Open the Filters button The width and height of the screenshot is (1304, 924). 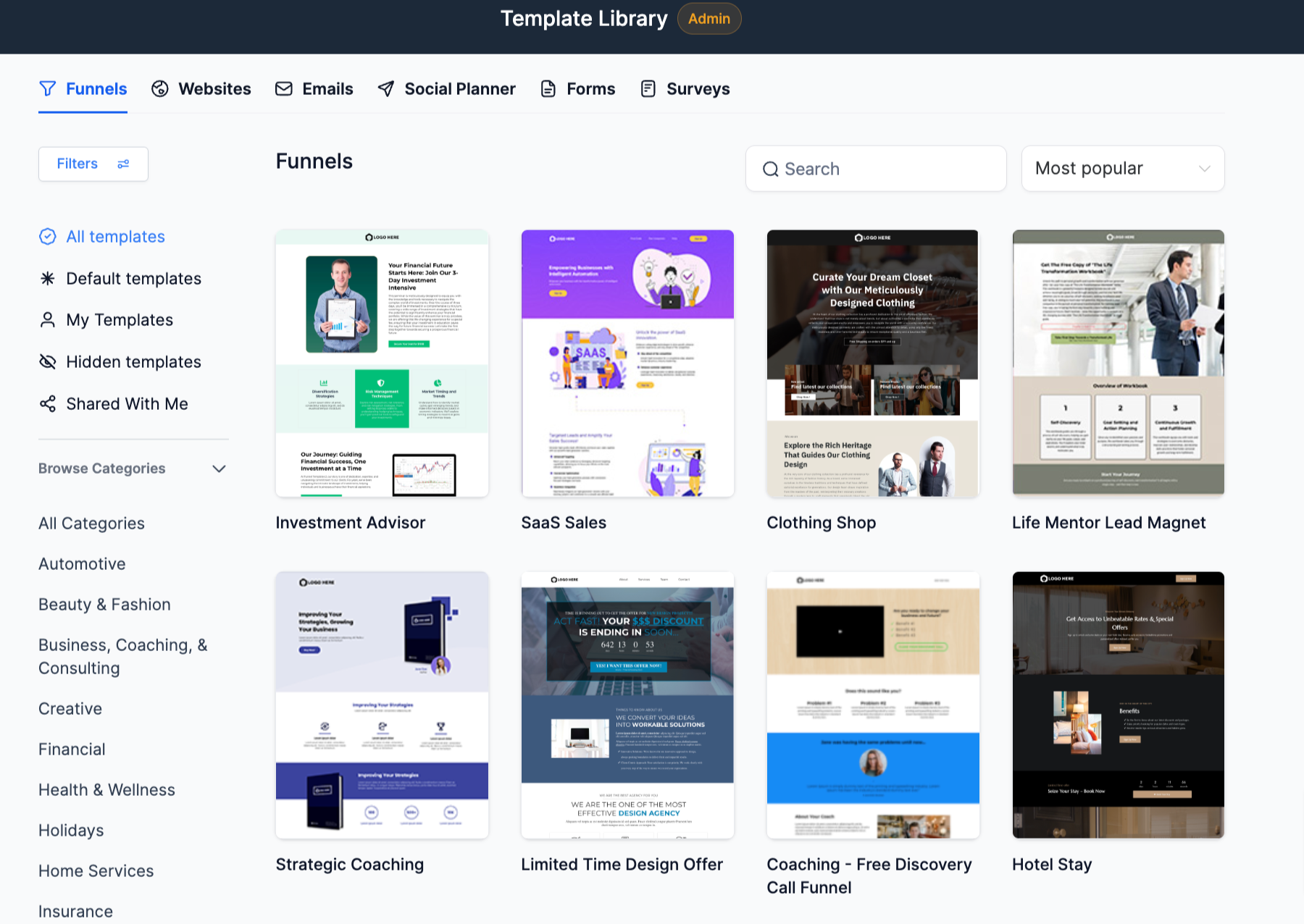pyautogui.click(x=93, y=164)
